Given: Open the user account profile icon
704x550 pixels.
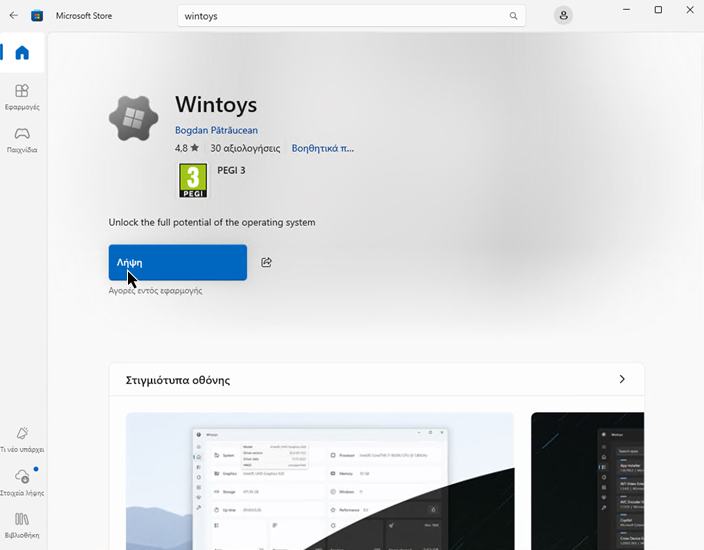Looking at the screenshot, I should (564, 16).
